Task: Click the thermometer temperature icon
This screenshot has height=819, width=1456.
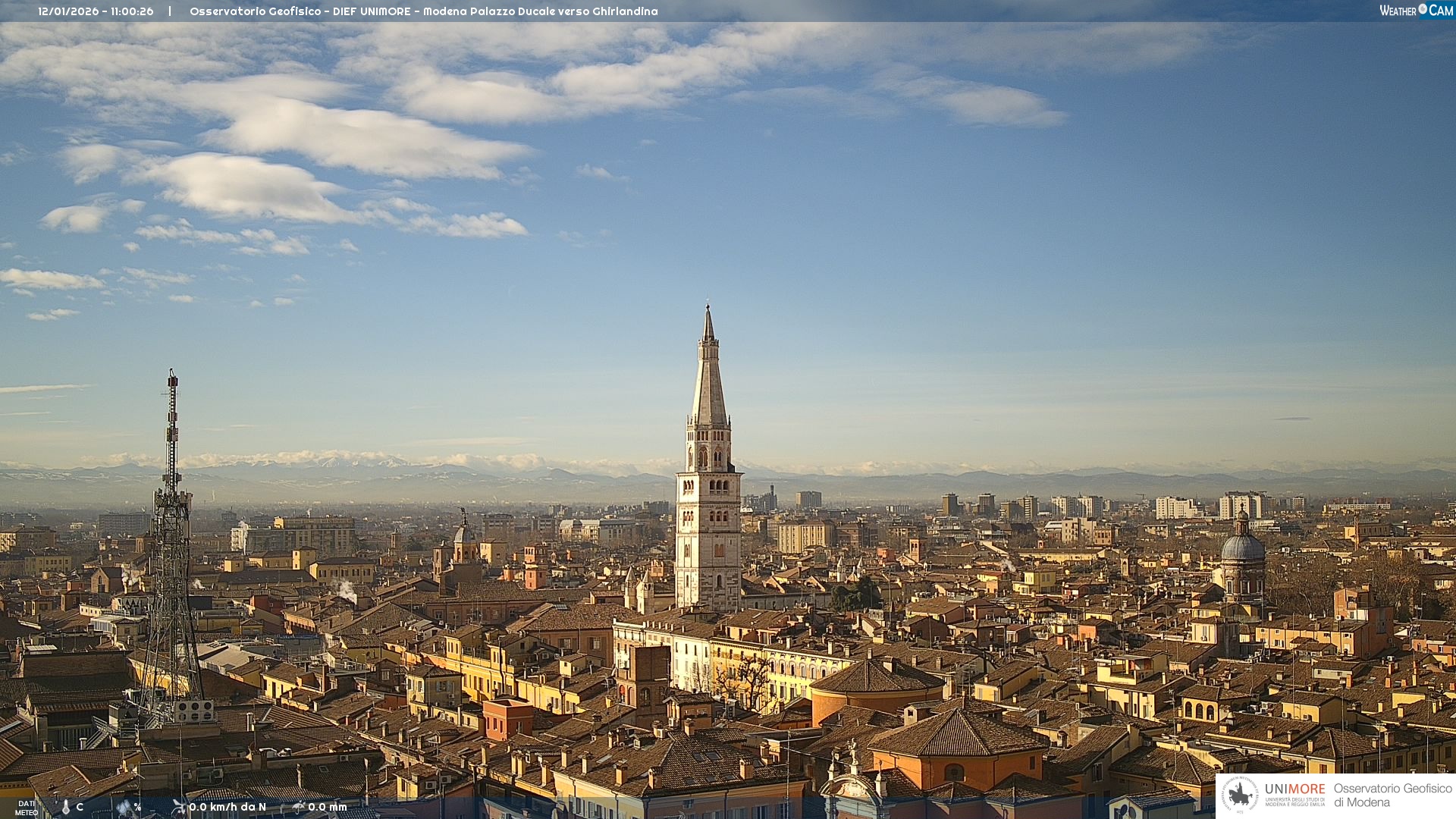Action: [x=66, y=808]
